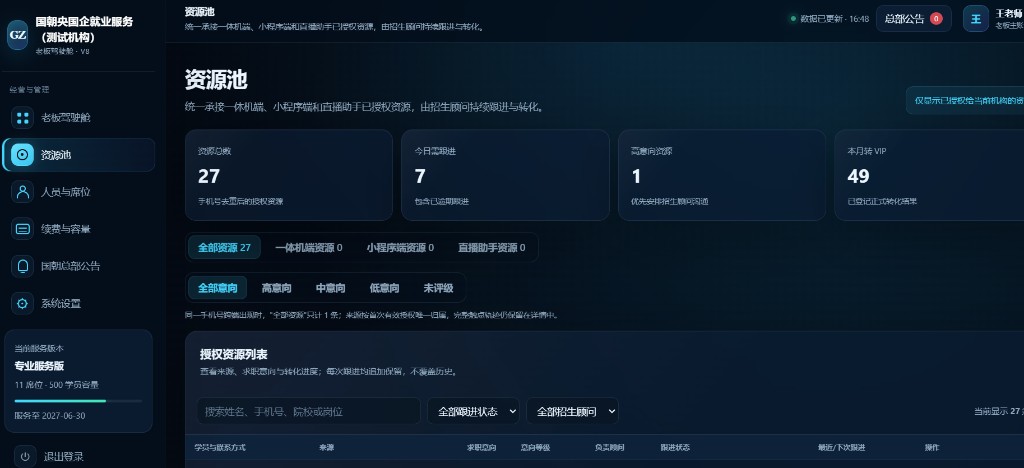Select 人员与席位 in the sidebar
The width and height of the screenshot is (1024, 468).
(x=79, y=192)
